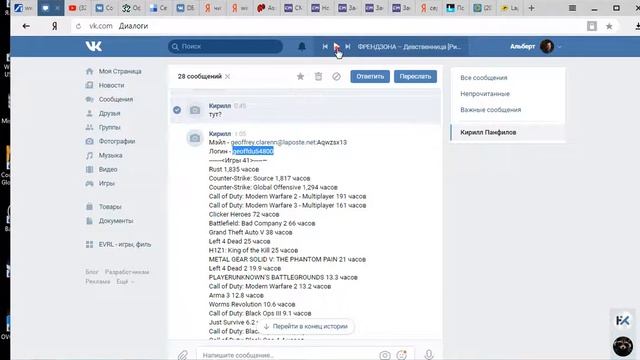Open Альберт profile dropdown arrow
640x360 pixels.
tap(560, 47)
